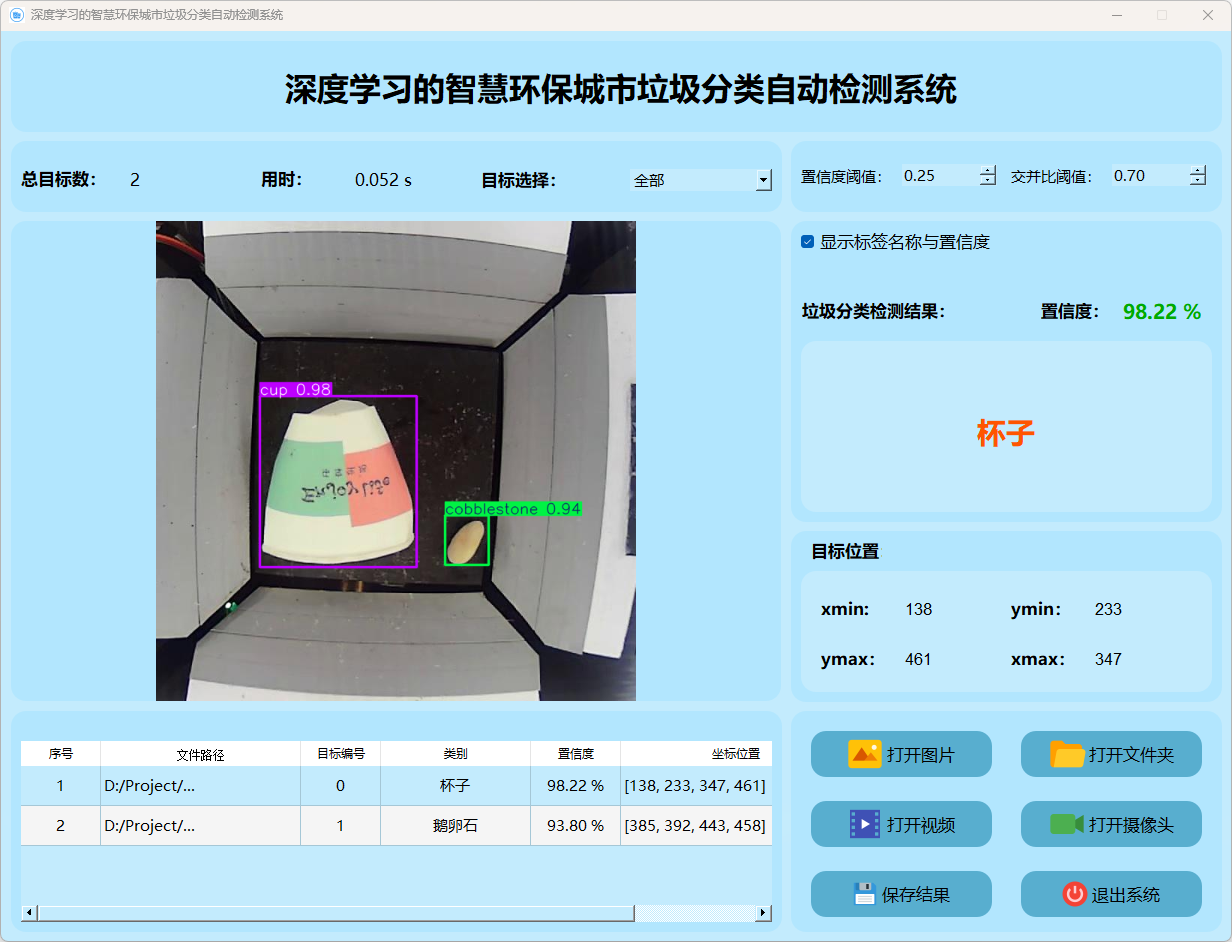Viewport: 1232px width, 942px height.
Task: Click the 文件路径 column header
Action: tap(201, 754)
